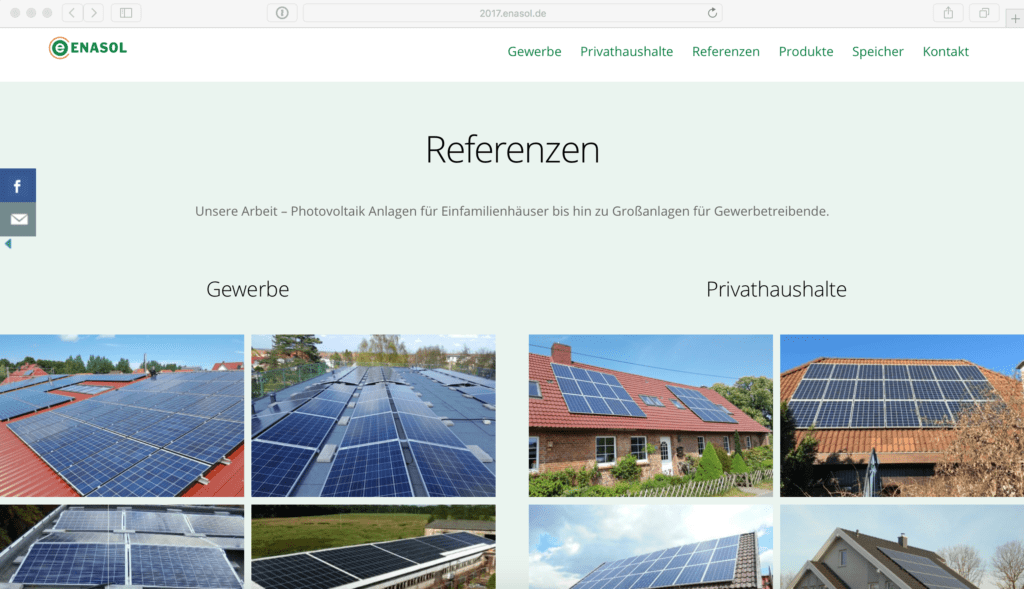
Task: Open the Privathaushalte navigation item
Action: click(x=626, y=52)
